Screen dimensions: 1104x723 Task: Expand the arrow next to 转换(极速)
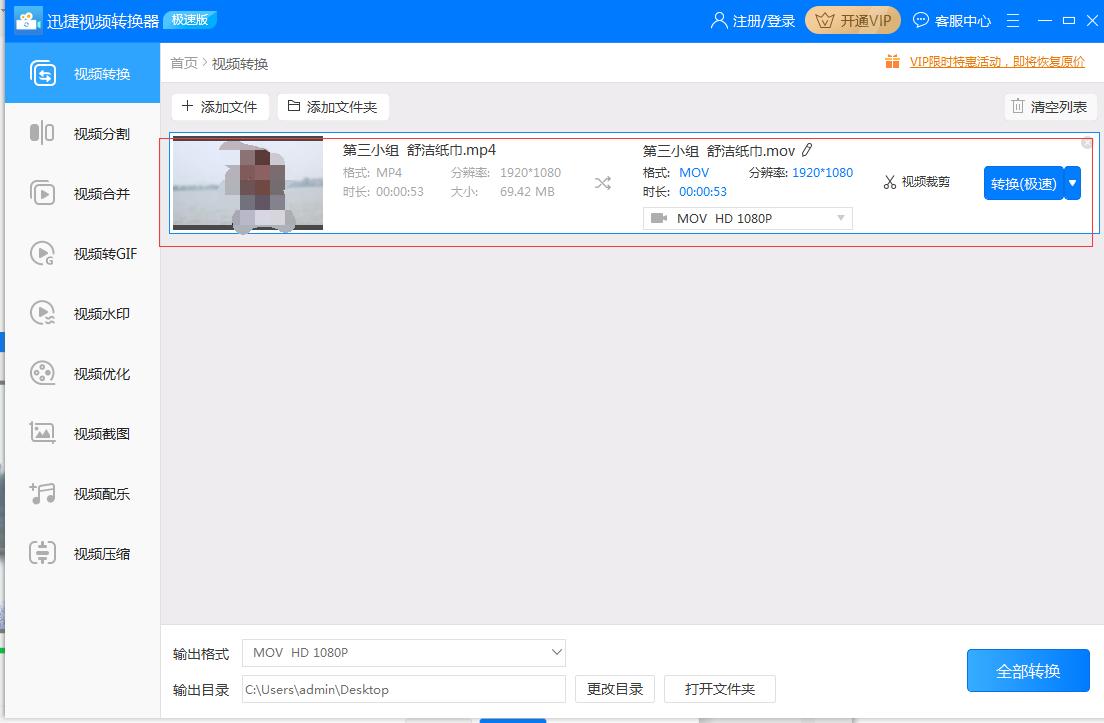click(x=1072, y=183)
